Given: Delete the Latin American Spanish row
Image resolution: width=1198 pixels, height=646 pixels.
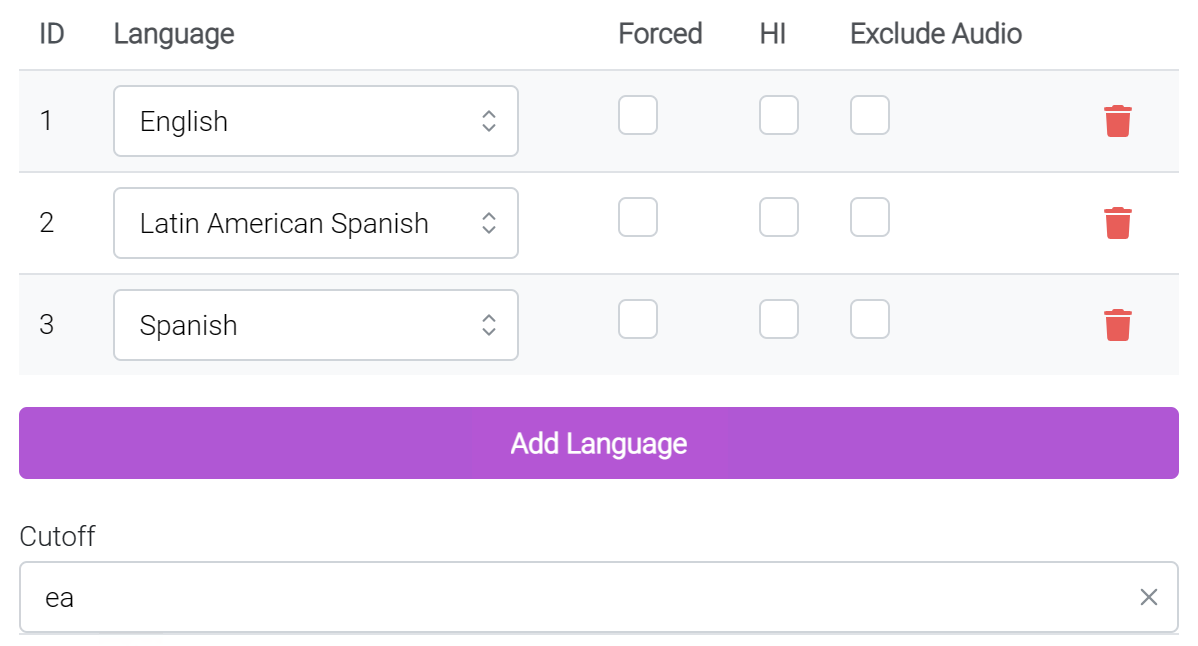Looking at the screenshot, I should (1117, 223).
